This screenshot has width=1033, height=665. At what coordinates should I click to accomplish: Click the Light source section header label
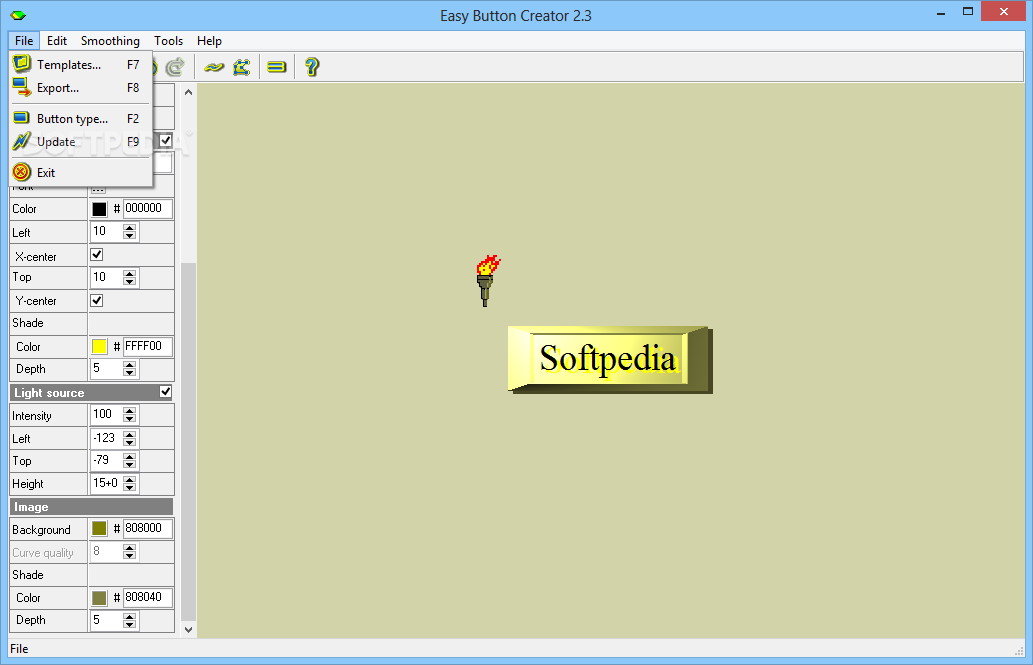(x=49, y=393)
